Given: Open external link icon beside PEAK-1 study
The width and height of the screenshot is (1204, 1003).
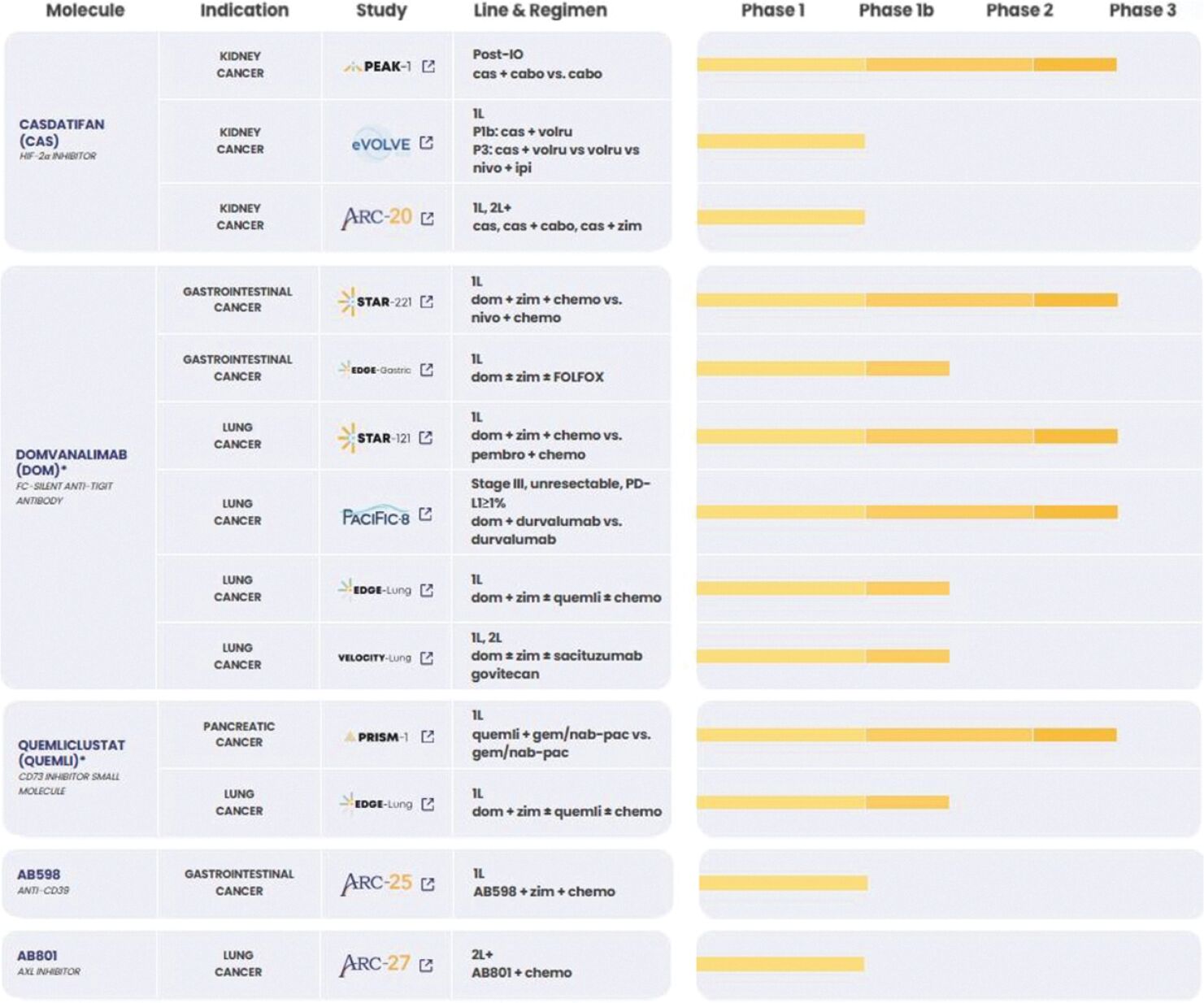Looking at the screenshot, I should (x=428, y=67).
